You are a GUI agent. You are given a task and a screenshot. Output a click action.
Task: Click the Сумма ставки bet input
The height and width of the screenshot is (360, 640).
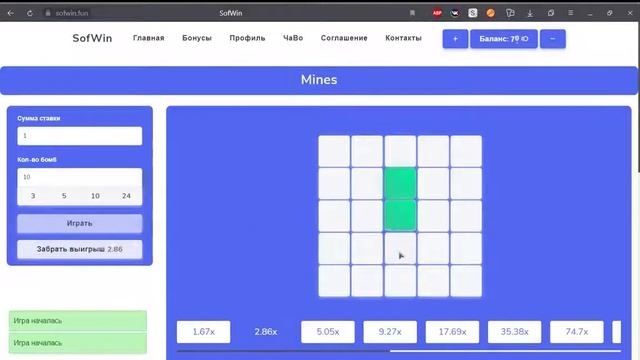point(80,136)
